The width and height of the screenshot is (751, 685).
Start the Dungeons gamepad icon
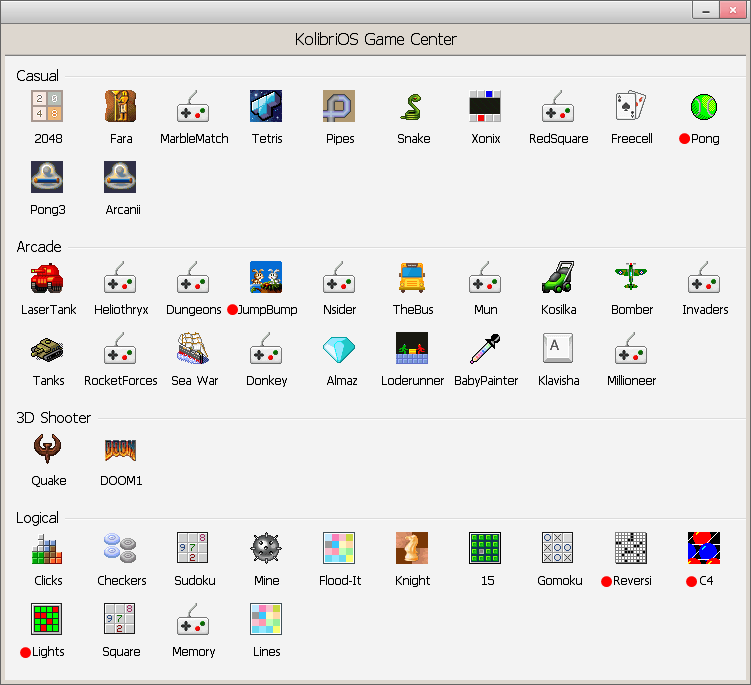click(193, 277)
